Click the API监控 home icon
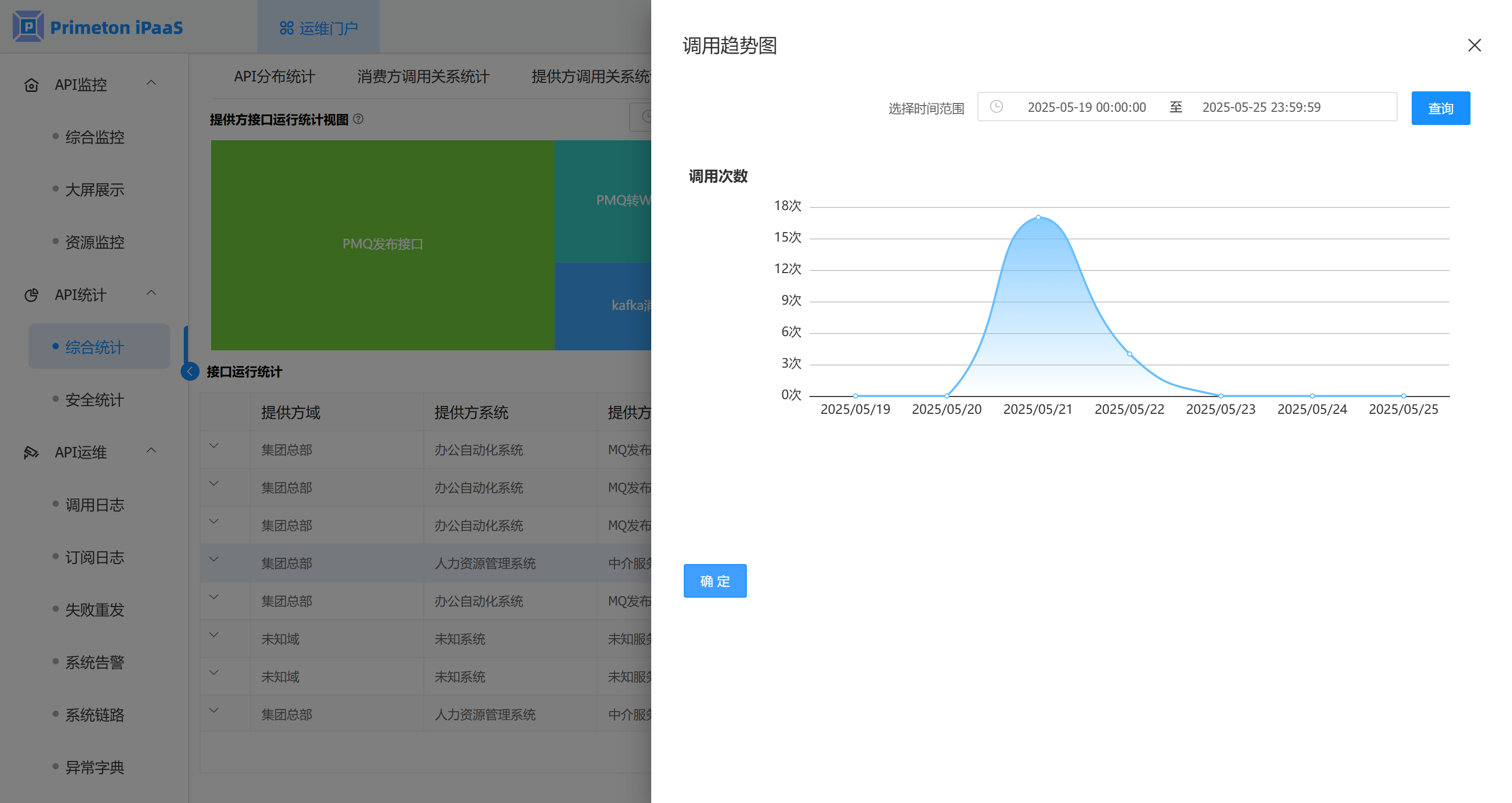This screenshot has height=803, width=1512. tap(31, 85)
